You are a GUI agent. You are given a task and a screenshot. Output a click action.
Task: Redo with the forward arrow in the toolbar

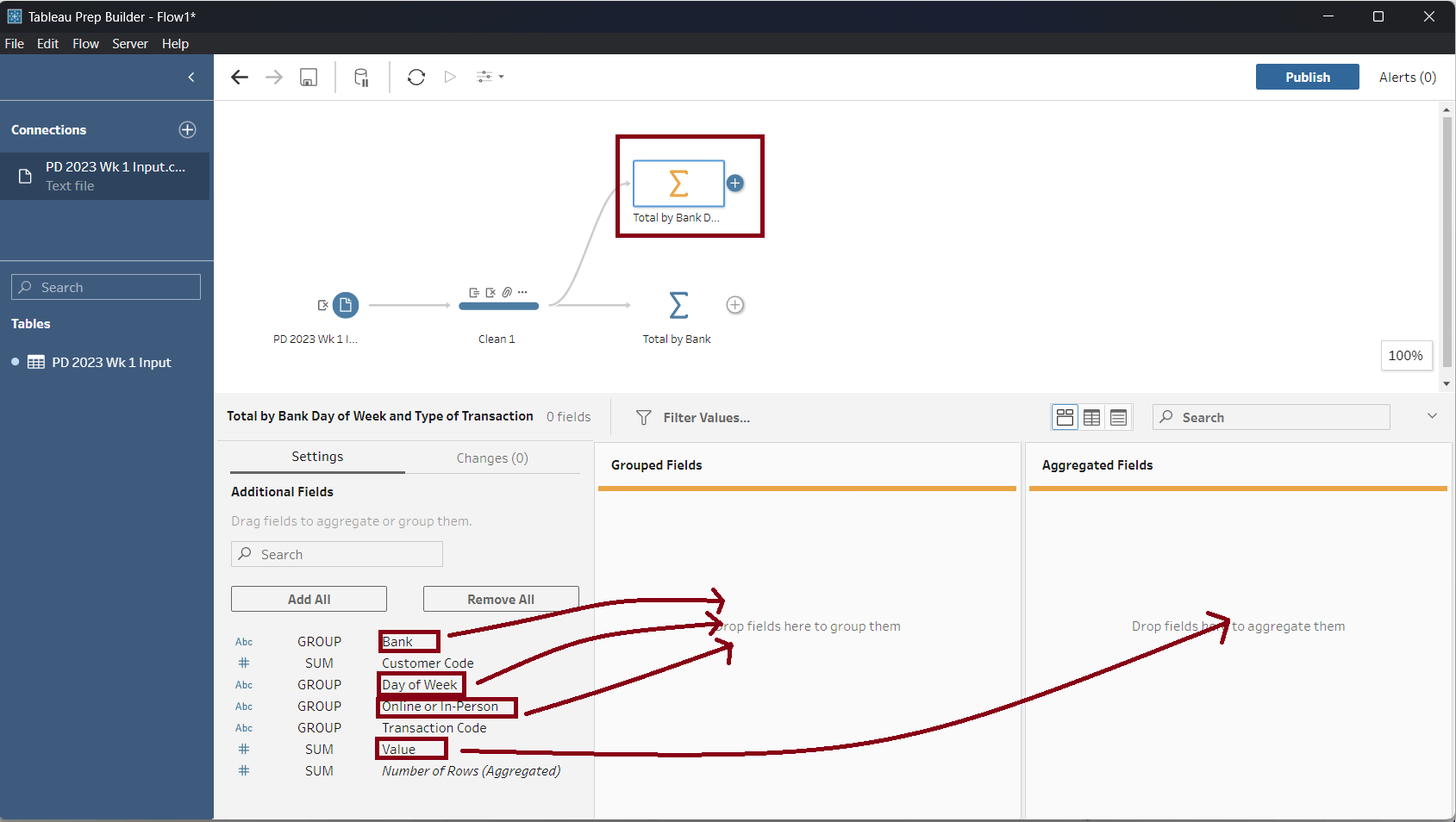[x=274, y=78]
